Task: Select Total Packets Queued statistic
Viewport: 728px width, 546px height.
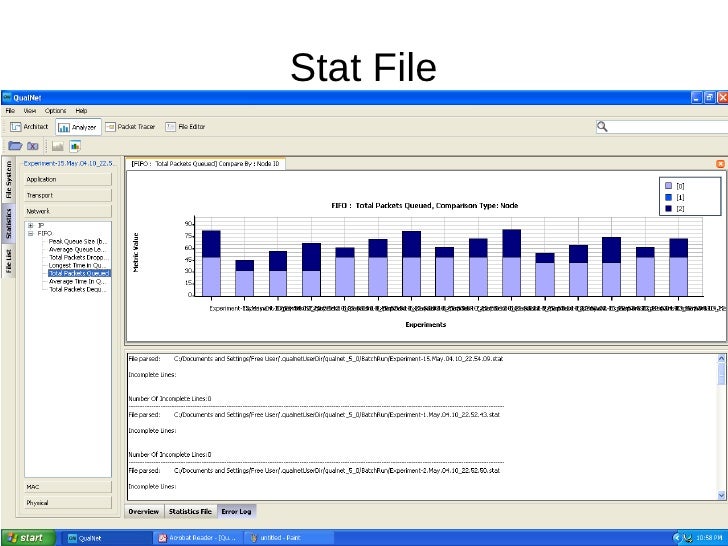Action: (x=79, y=273)
